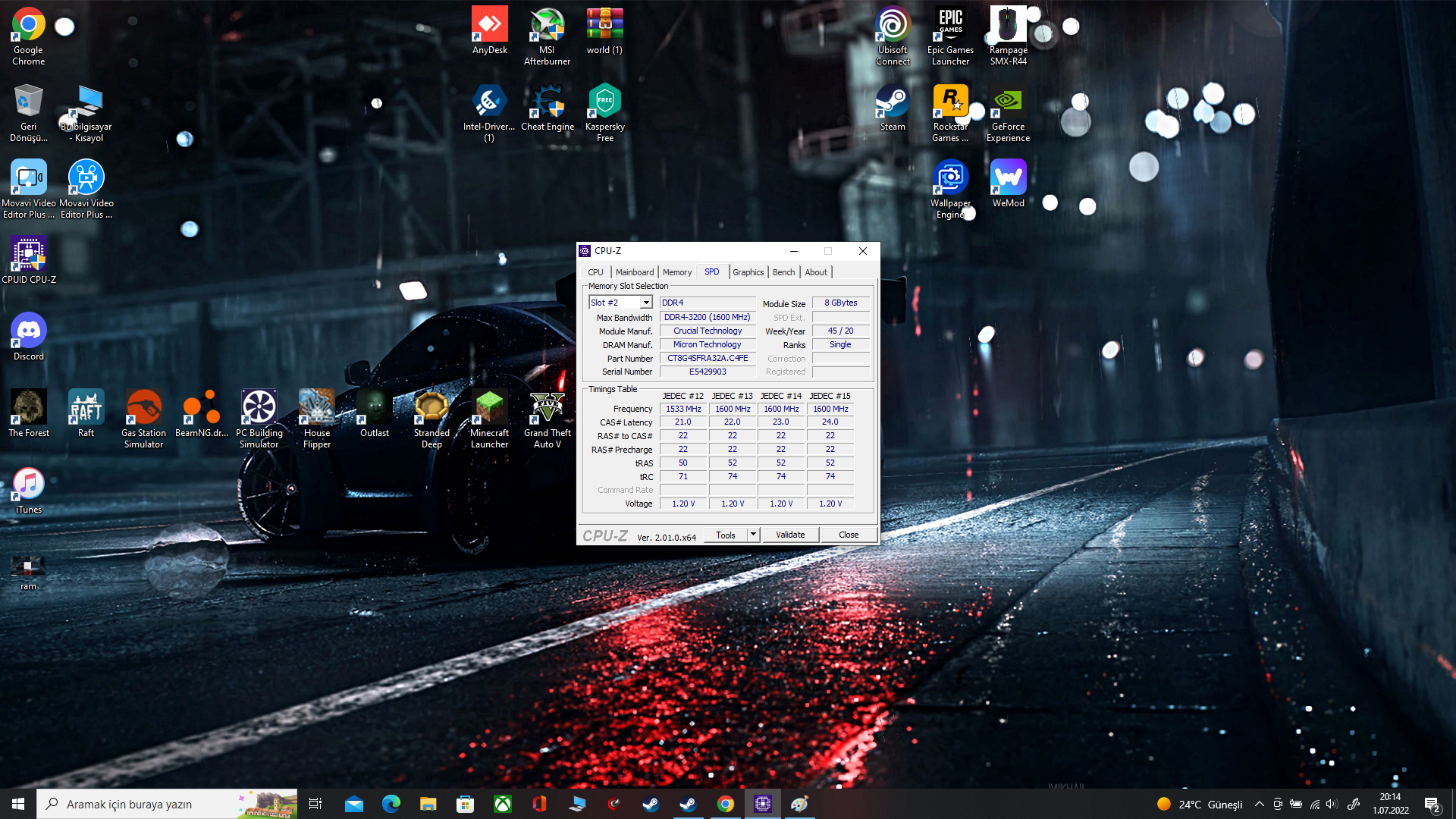
Task: Open the Tools dropdown arrow in CPU-Z
Action: [x=753, y=535]
